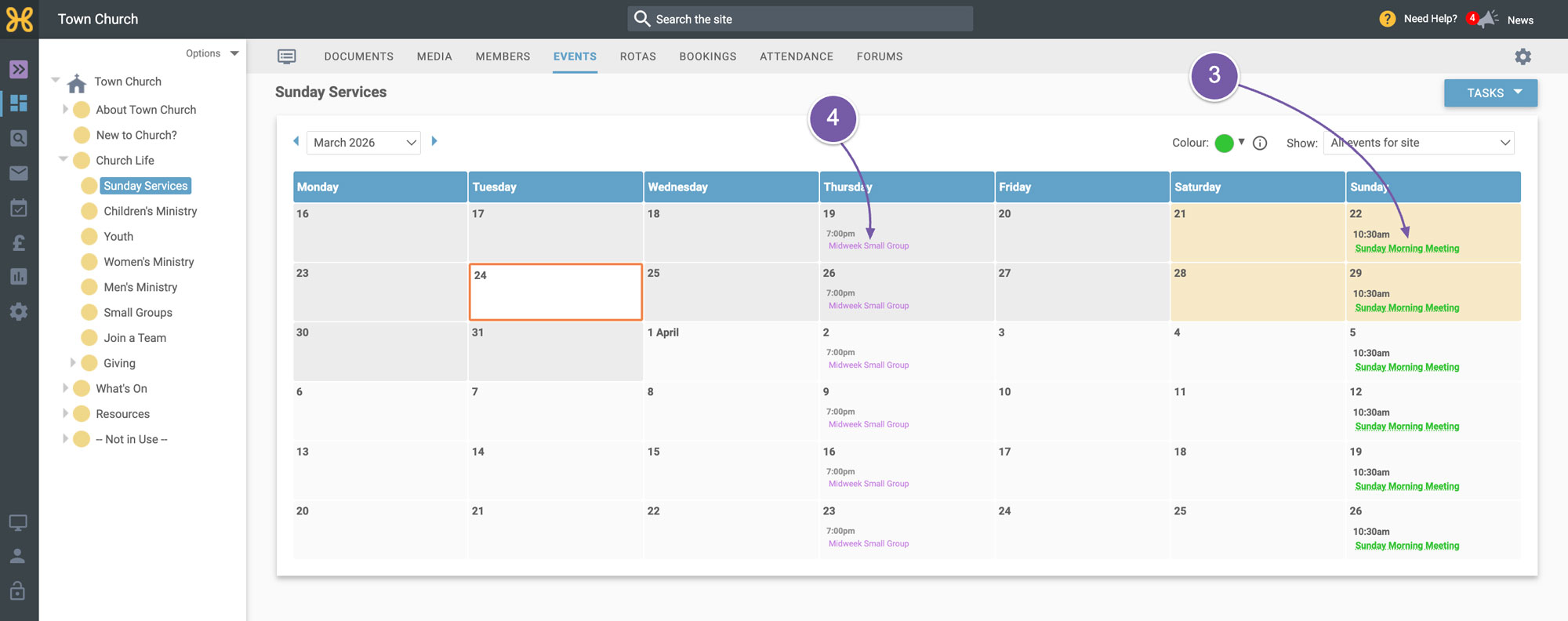Image resolution: width=1568 pixels, height=621 pixels.
Task: Expand the About Town Church tree node
Action: point(65,110)
